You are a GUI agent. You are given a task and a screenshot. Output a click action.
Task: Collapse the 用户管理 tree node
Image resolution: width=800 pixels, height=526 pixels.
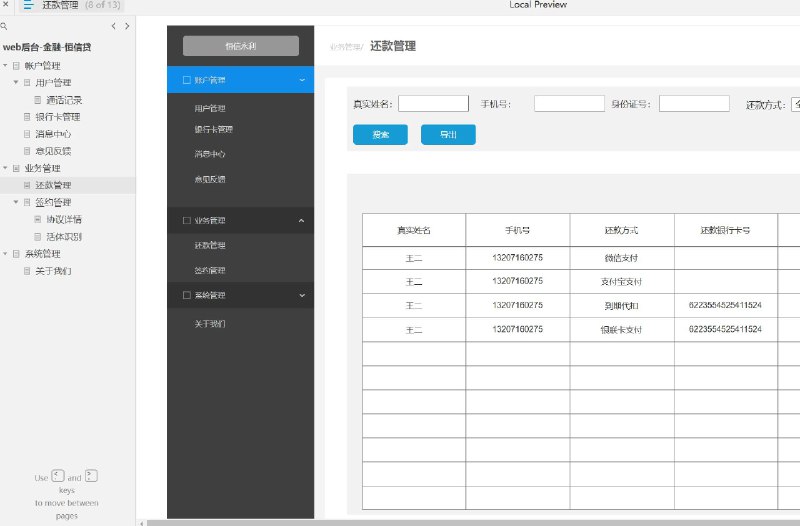16,82
